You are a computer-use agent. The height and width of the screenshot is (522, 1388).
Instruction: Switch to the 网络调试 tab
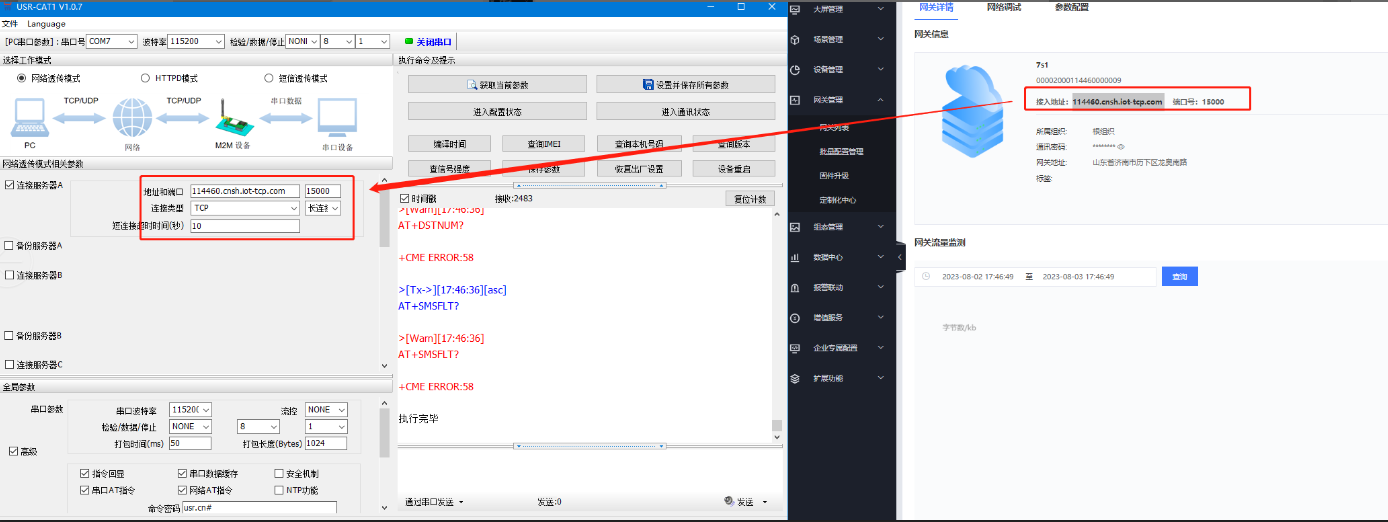point(1003,7)
